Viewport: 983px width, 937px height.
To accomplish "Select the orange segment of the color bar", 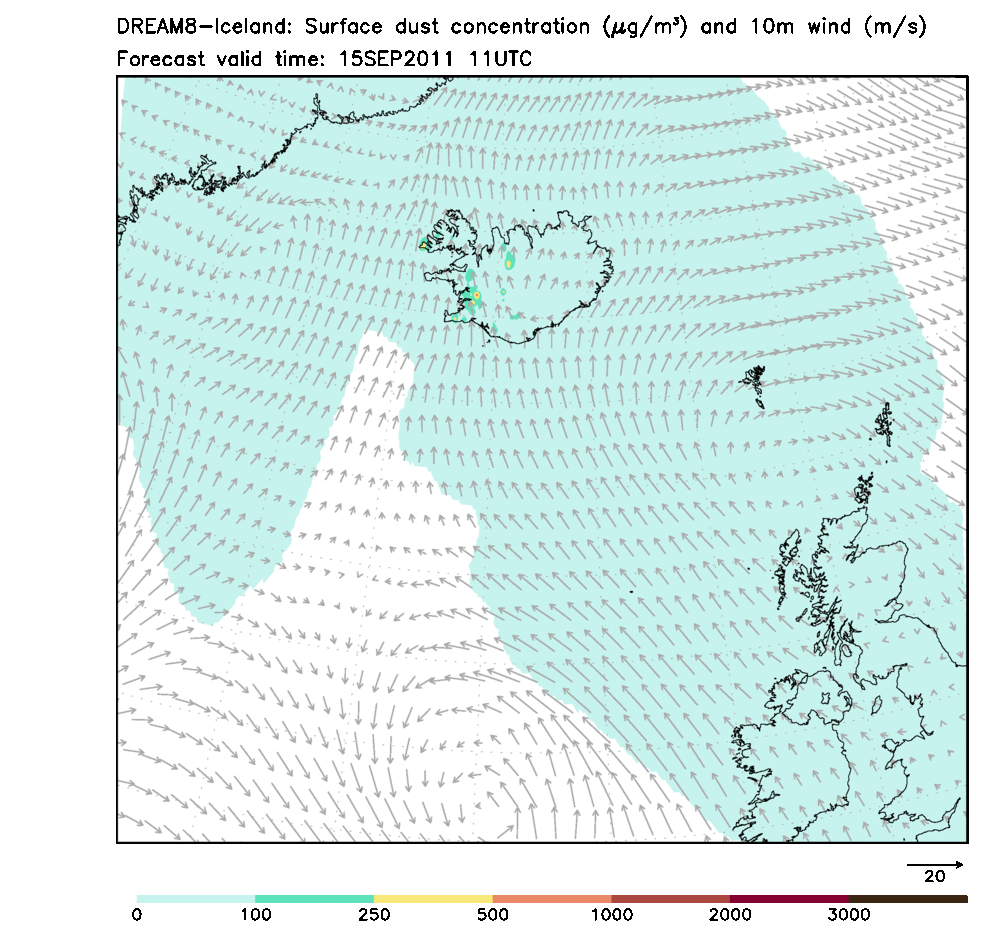I will [552, 899].
